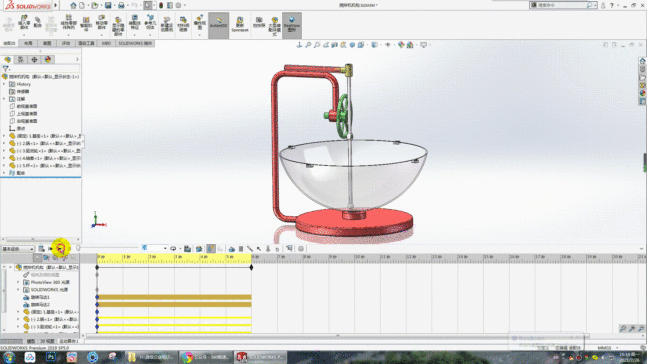Click the Rotary Motor 2 timeline bar
The height and width of the screenshot is (364, 647).
[174, 305]
